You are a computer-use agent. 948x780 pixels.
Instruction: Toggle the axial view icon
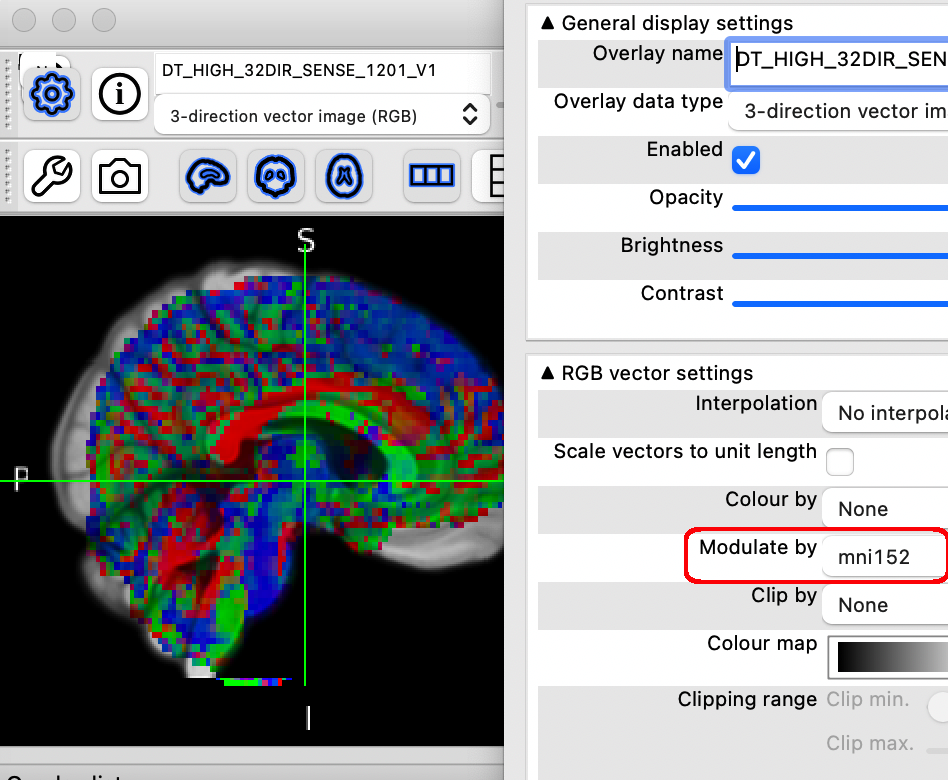[344, 176]
